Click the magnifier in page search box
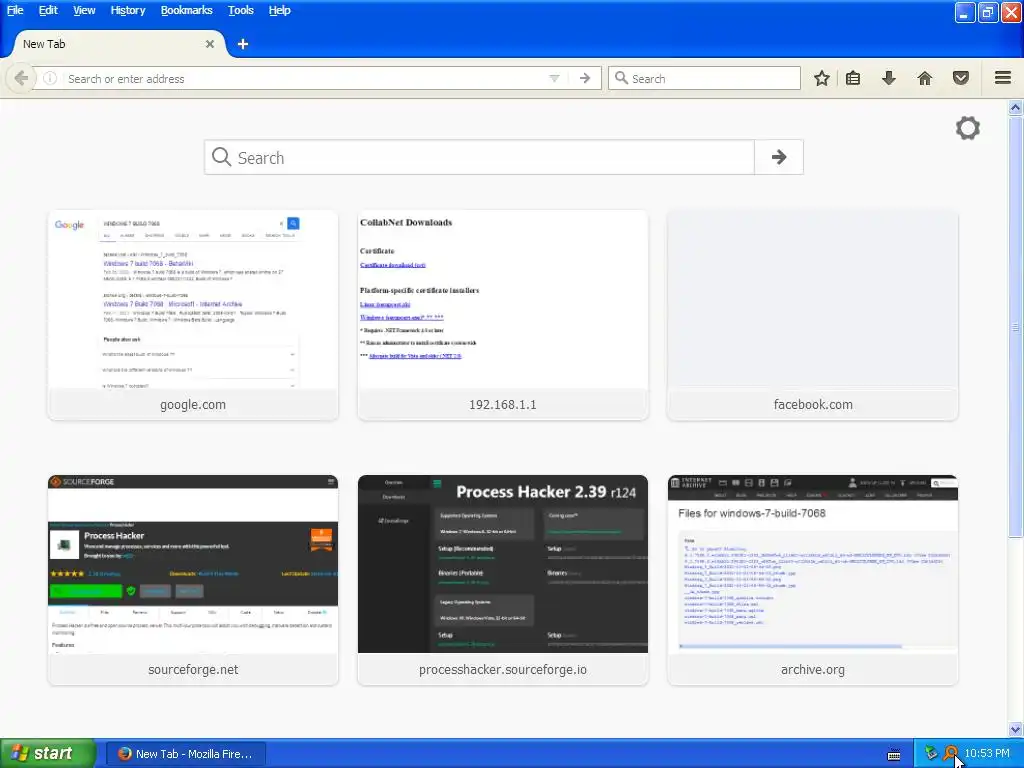The width and height of the screenshot is (1024, 768). (222, 157)
